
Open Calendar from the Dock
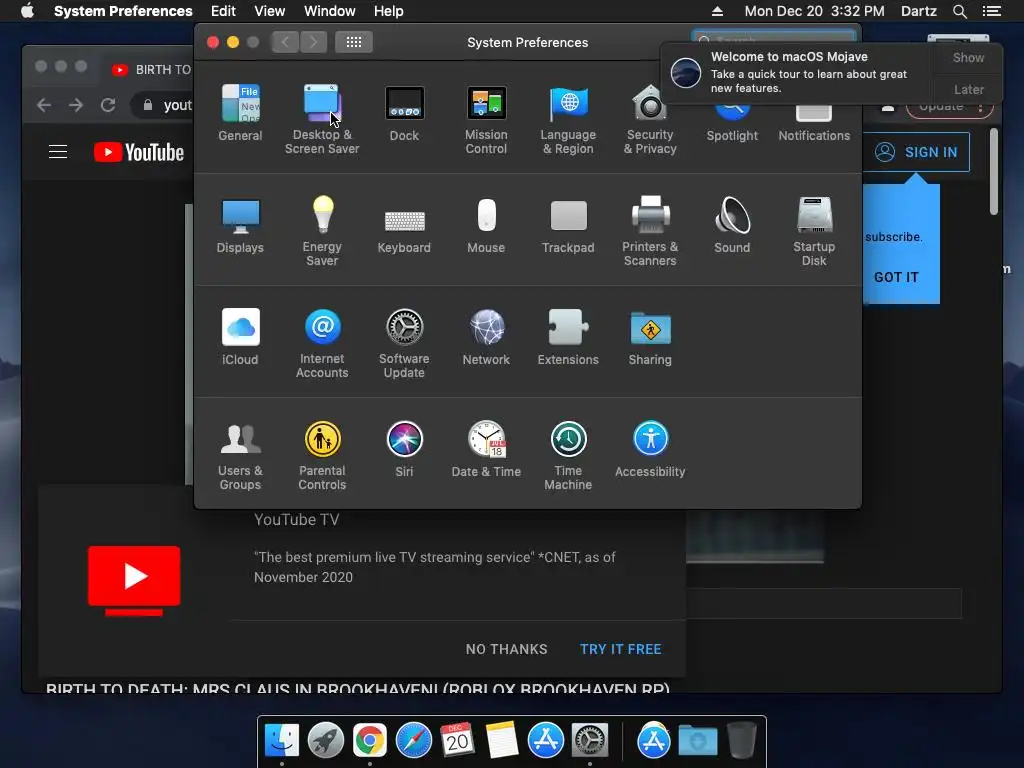click(x=457, y=741)
